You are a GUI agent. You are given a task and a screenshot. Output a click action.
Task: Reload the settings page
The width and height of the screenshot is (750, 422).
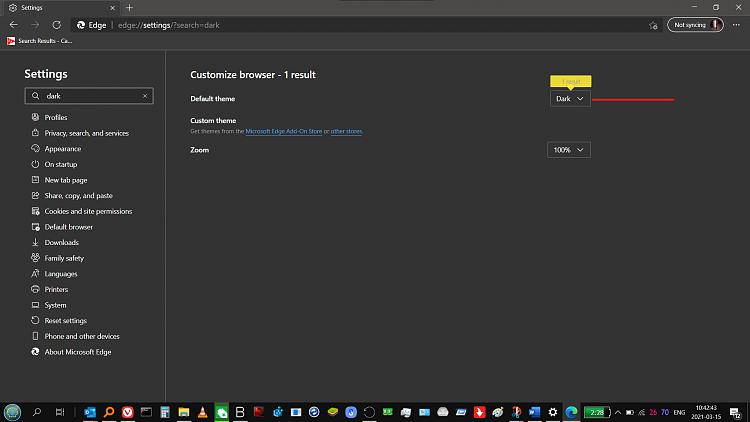pyautogui.click(x=56, y=25)
